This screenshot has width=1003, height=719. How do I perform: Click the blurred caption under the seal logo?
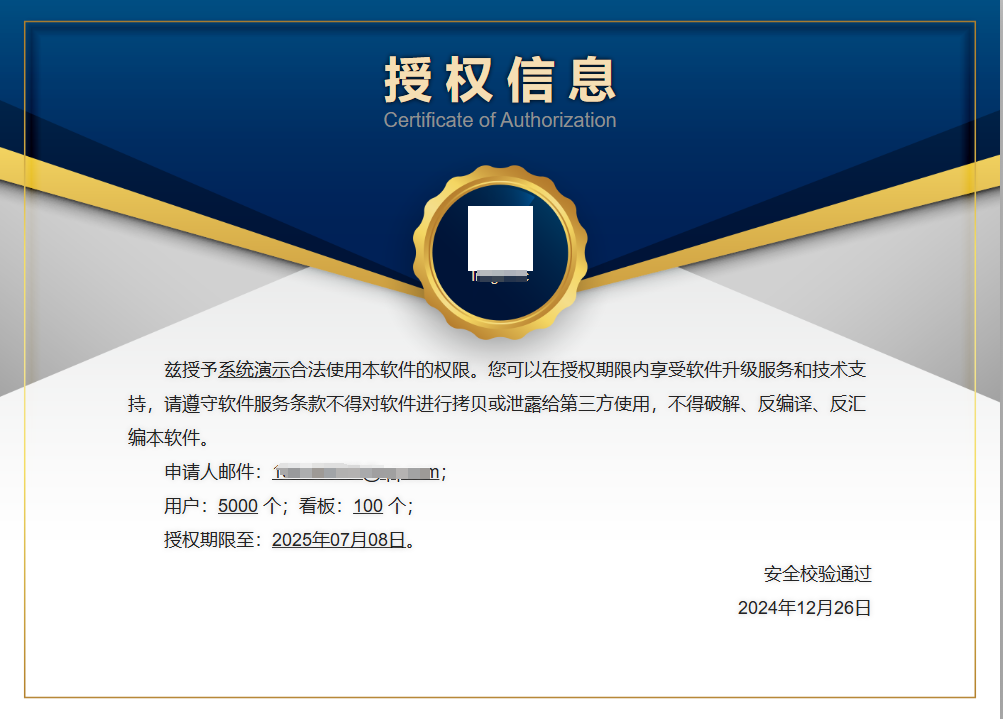pyautogui.click(x=500, y=276)
